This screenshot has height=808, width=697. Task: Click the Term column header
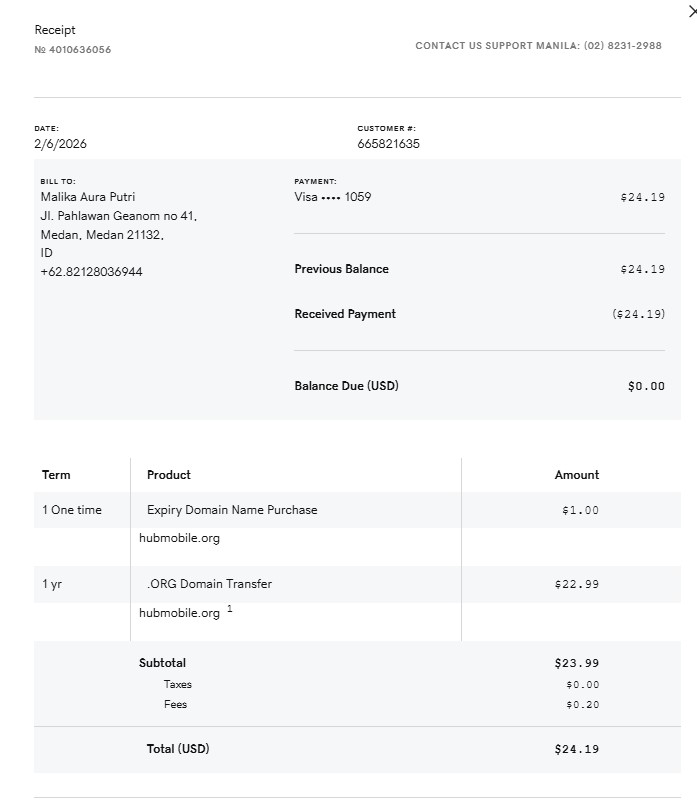point(56,475)
